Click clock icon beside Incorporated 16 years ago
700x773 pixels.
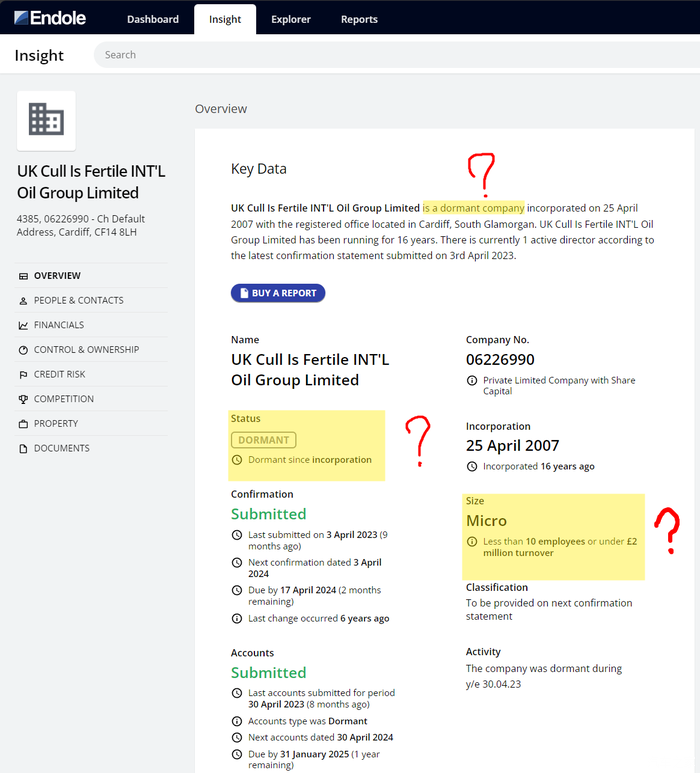click(472, 466)
